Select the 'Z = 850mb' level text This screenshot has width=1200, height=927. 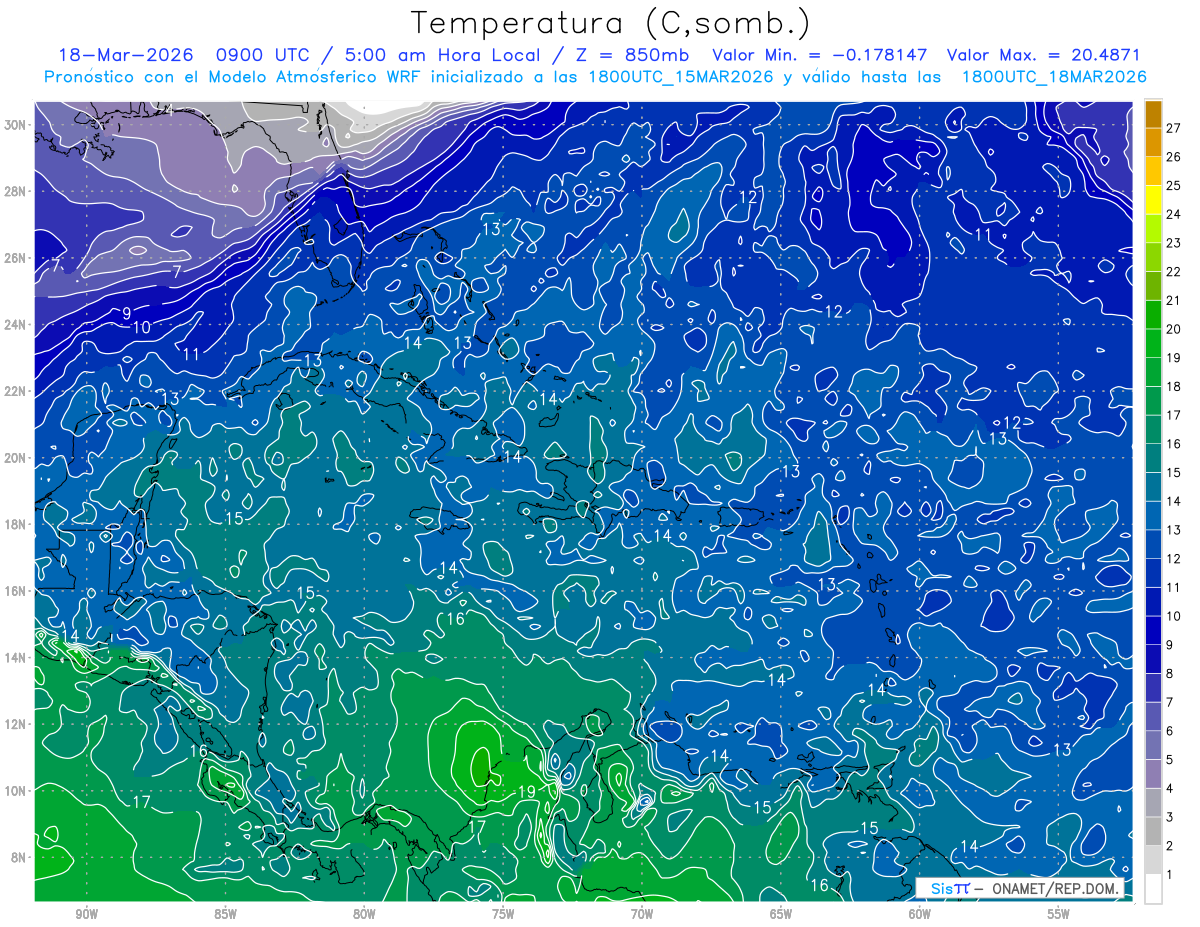[x=635, y=55]
